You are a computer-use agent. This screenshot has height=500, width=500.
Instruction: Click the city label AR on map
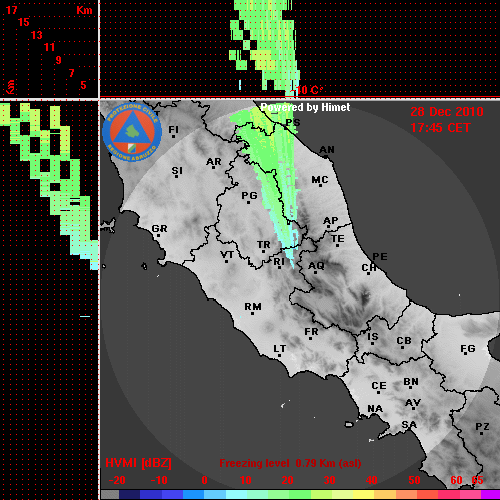coord(214,162)
